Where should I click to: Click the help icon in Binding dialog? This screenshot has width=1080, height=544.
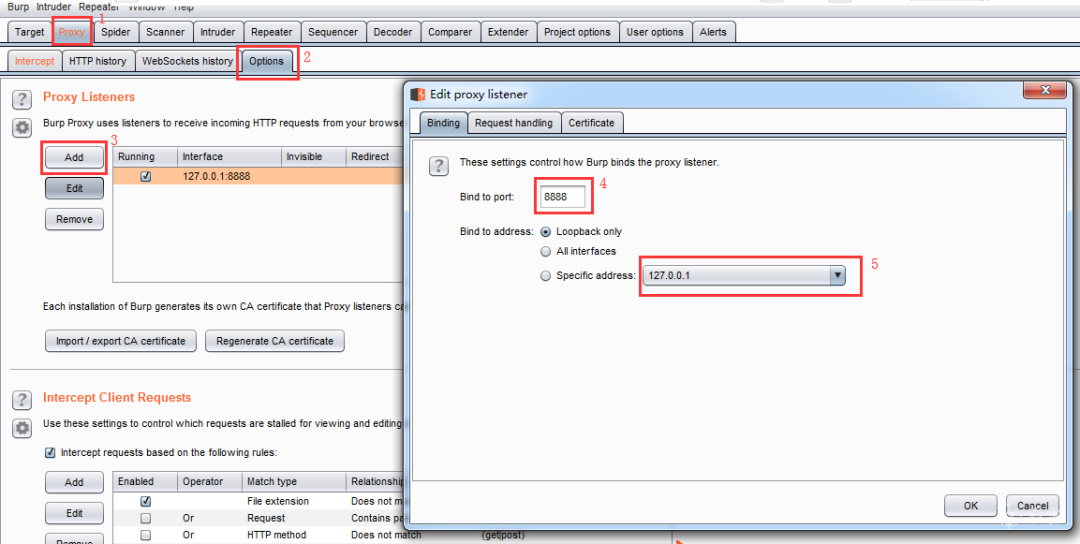point(438,166)
